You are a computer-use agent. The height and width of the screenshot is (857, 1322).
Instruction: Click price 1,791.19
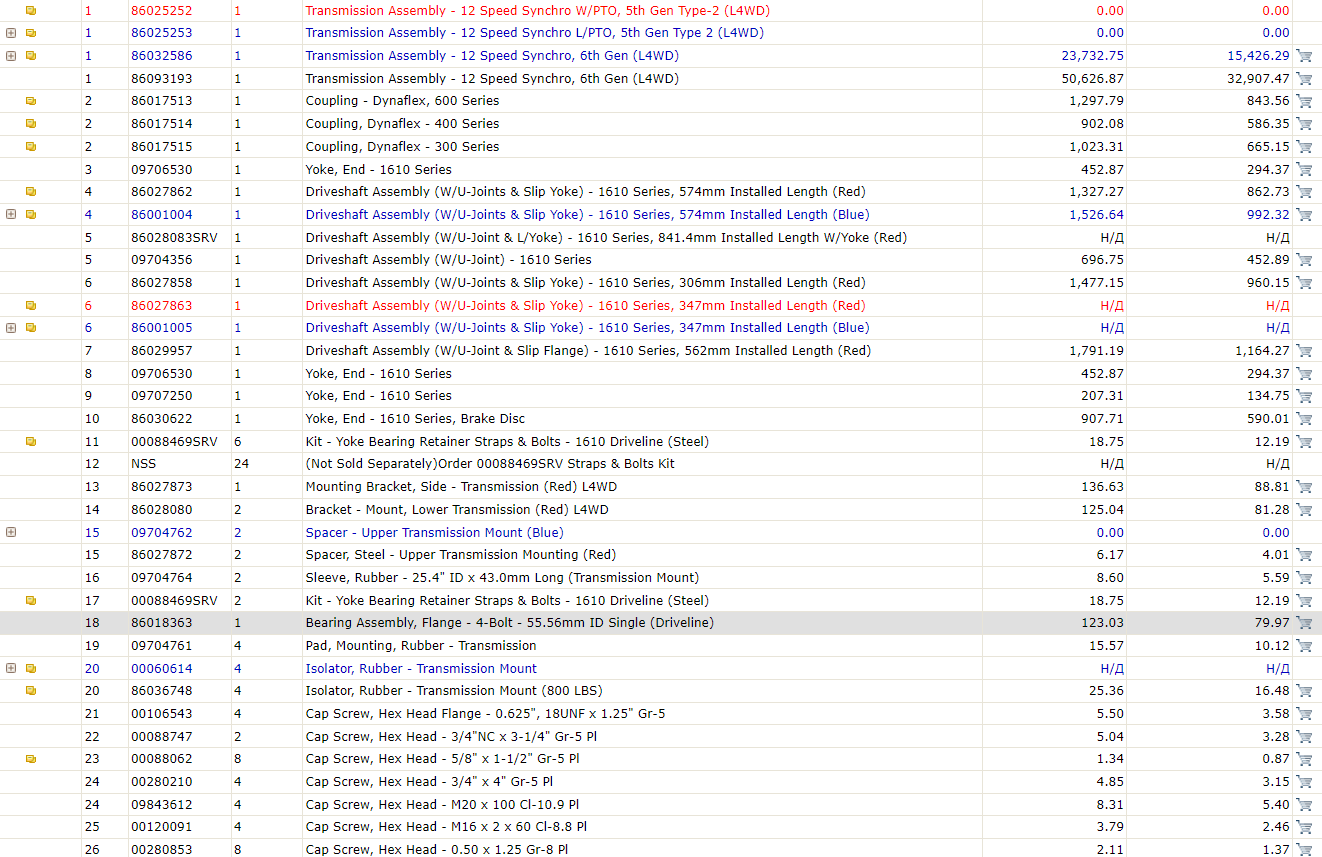click(x=1096, y=351)
